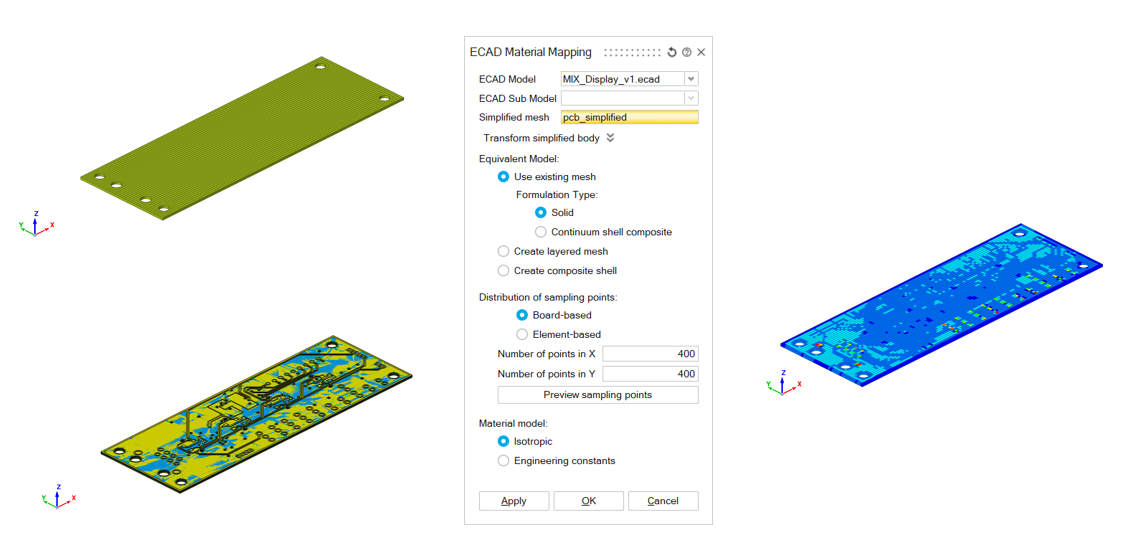The width and height of the screenshot is (1122, 547).
Task: Click Preview sampling points button
Action: [x=598, y=395]
